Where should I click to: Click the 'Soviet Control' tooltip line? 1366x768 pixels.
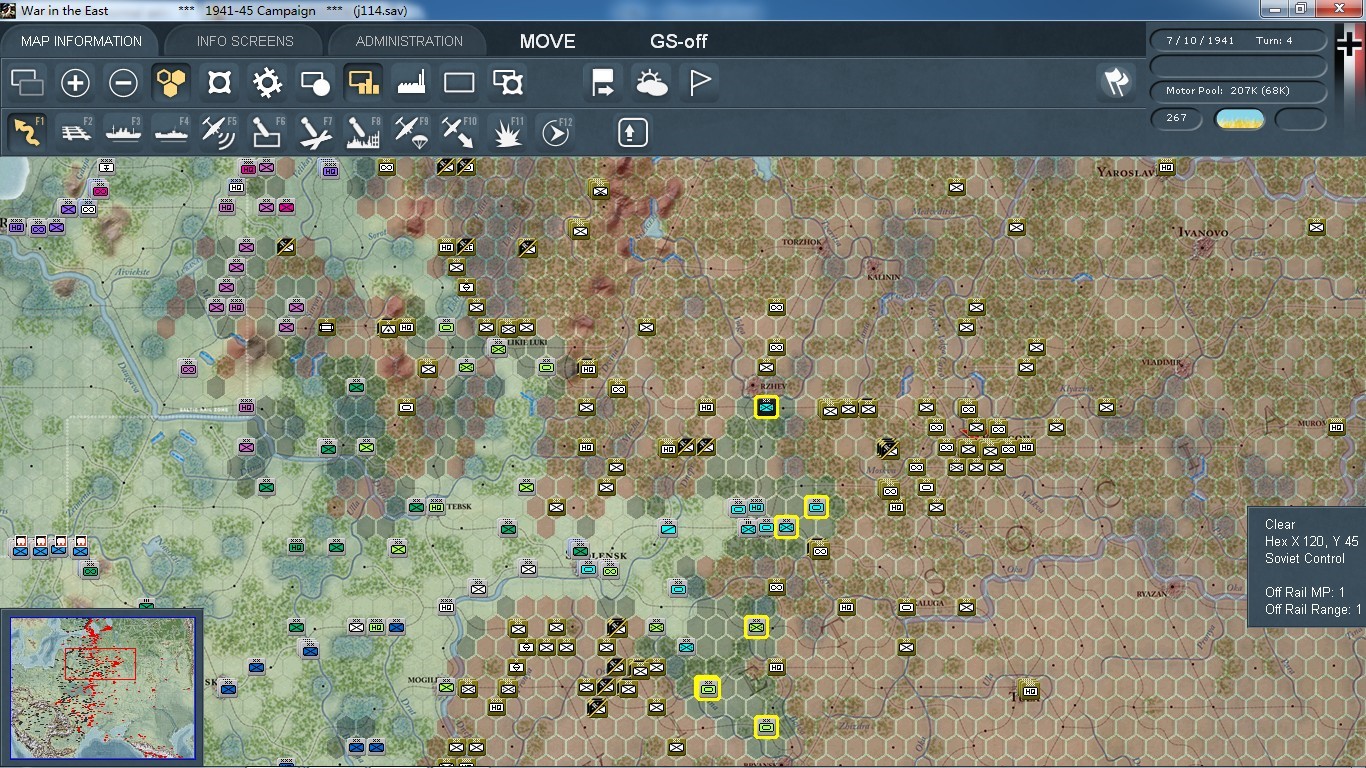(1305, 558)
